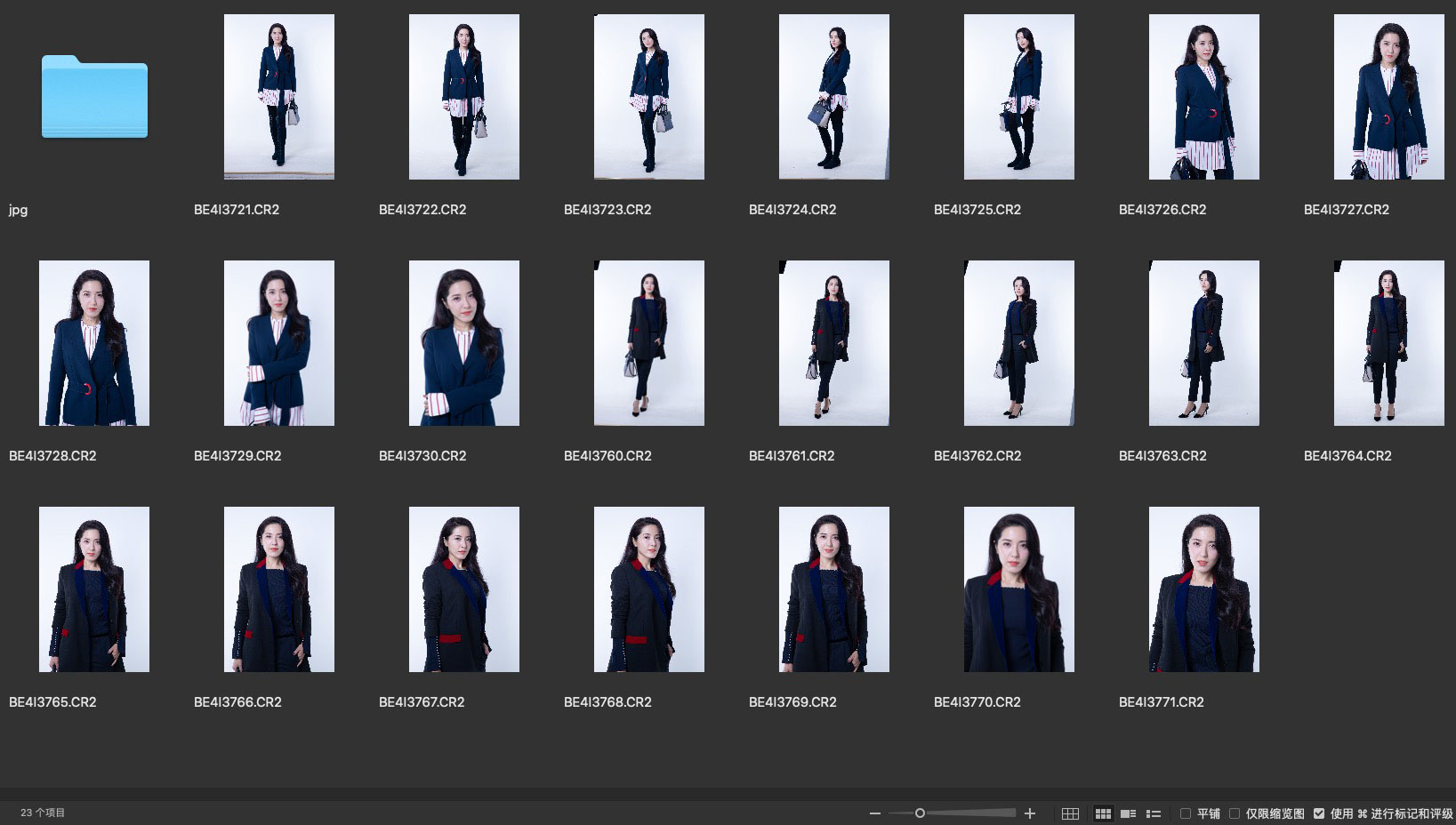Check the 仅限缩览图 (thumbnails only) option
The width and height of the screenshot is (1456, 825).
pyautogui.click(x=1235, y=813)
